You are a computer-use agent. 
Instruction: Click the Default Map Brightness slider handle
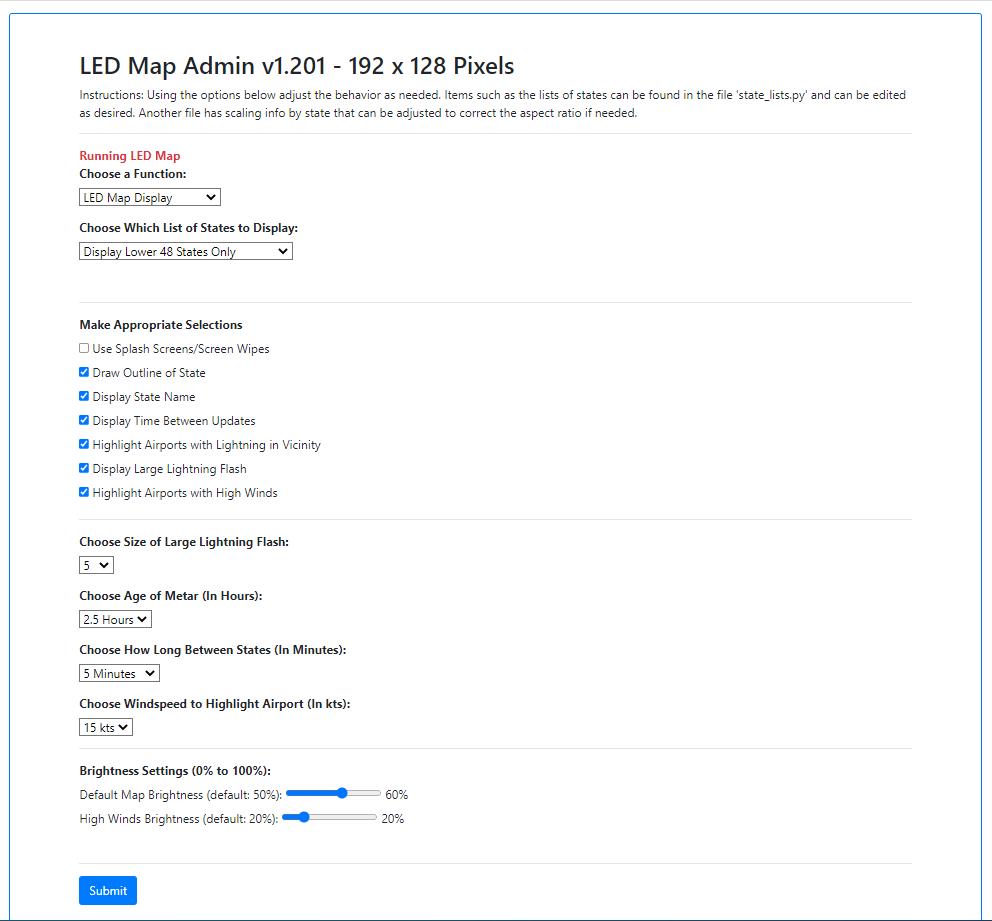coord(342,793)
